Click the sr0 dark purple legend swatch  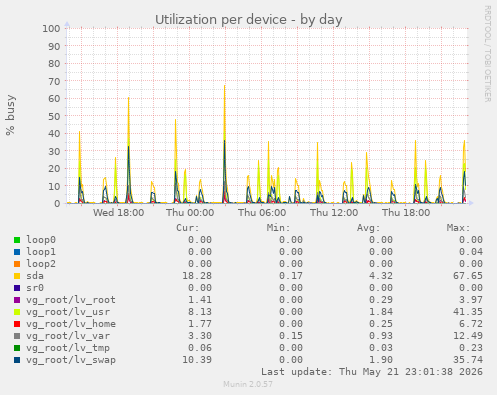(17, 288)
